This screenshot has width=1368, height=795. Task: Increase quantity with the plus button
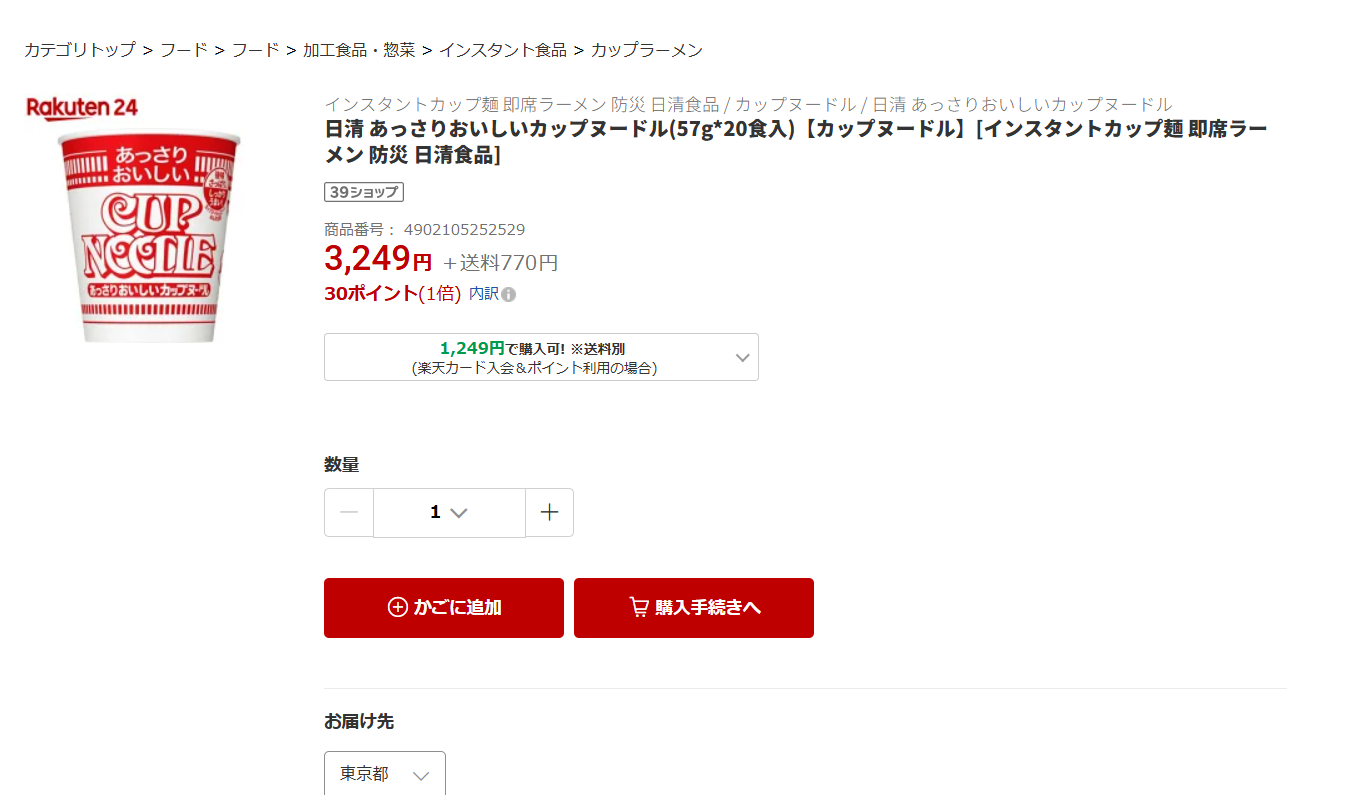pyautogui.click(x=549, y=513)
